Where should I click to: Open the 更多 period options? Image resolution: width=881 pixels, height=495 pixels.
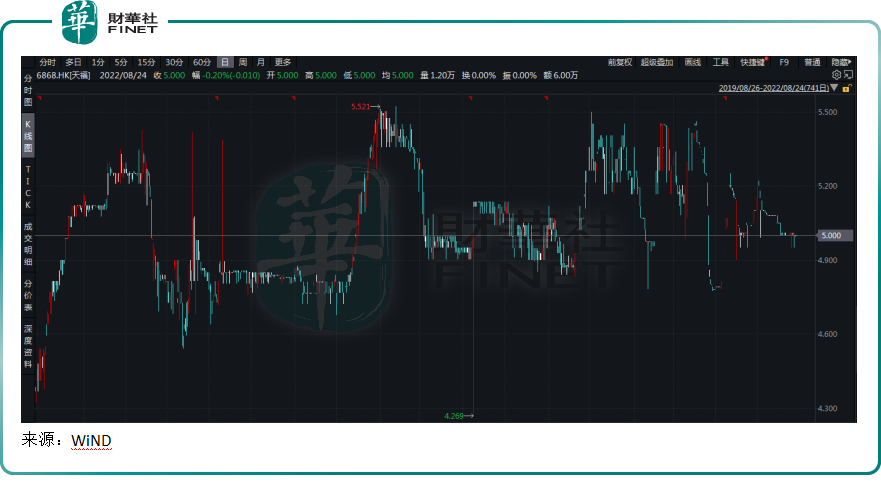(x=283, y=62)
